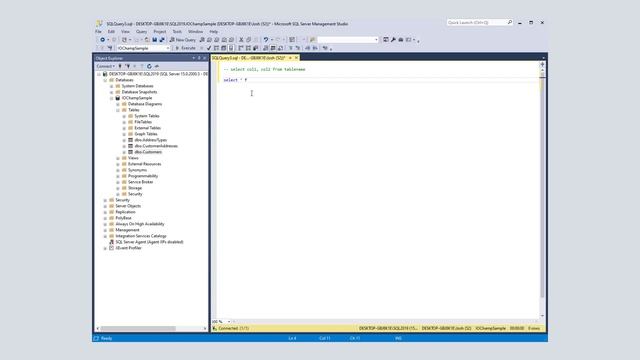
Task: Open the Help menu
Action: 213,31
